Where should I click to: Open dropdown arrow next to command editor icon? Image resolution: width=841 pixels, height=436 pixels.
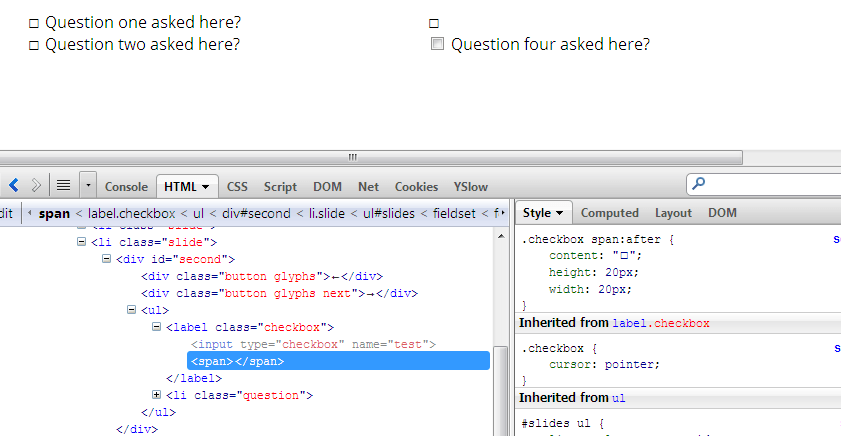(x=88, y=185)
